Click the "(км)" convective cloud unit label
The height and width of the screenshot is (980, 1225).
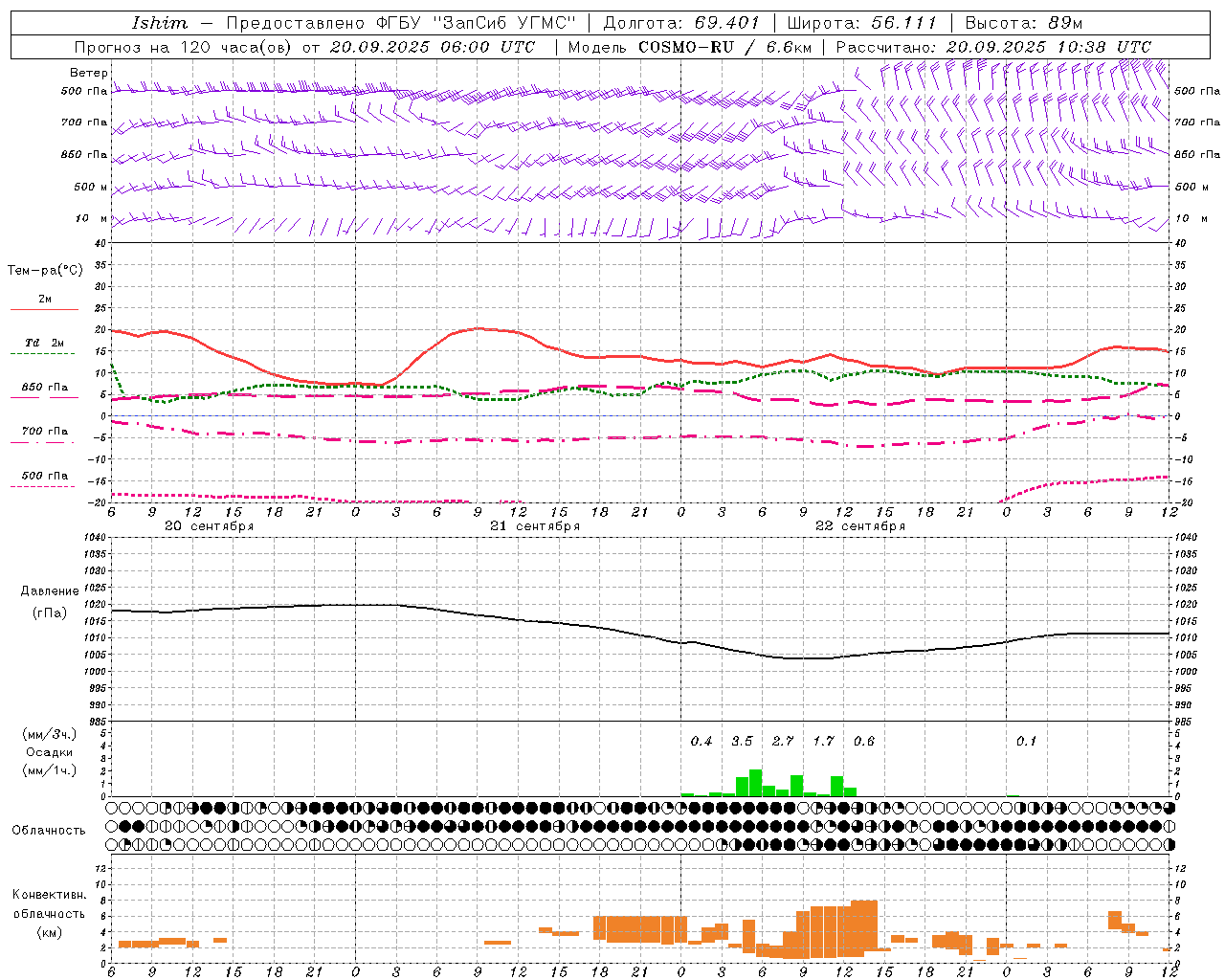(50, 932)
